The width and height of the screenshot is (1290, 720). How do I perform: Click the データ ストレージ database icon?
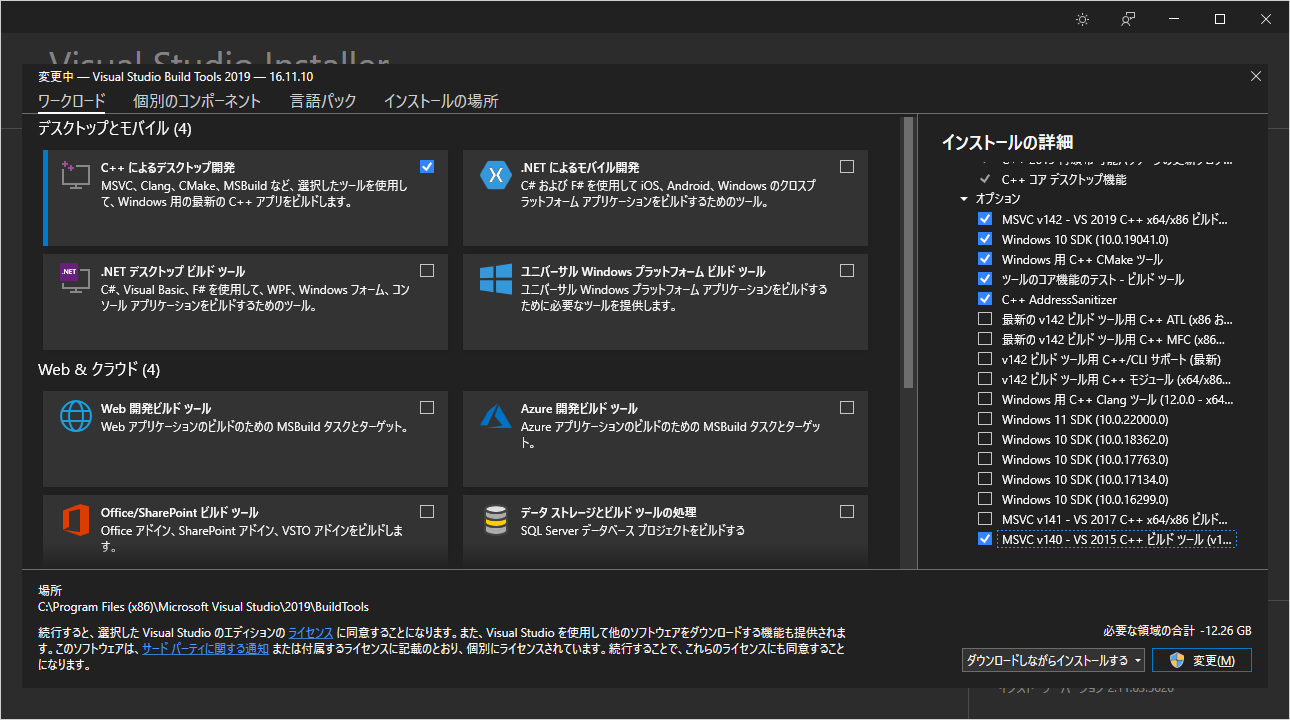496,521
